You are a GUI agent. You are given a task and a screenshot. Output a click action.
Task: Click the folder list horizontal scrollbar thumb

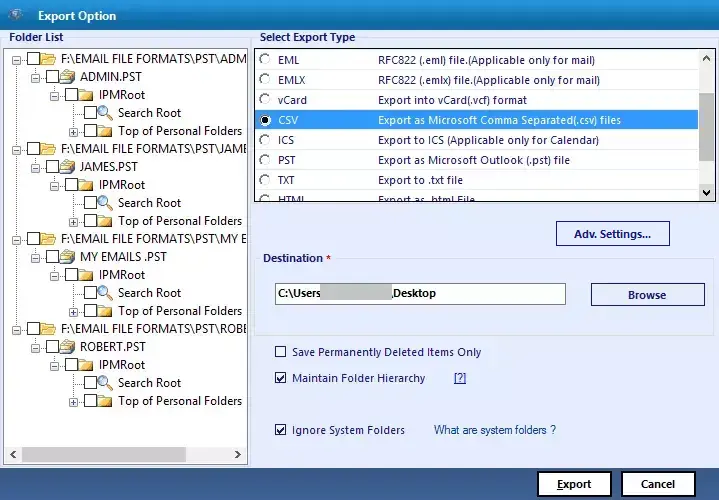[104, 455]
